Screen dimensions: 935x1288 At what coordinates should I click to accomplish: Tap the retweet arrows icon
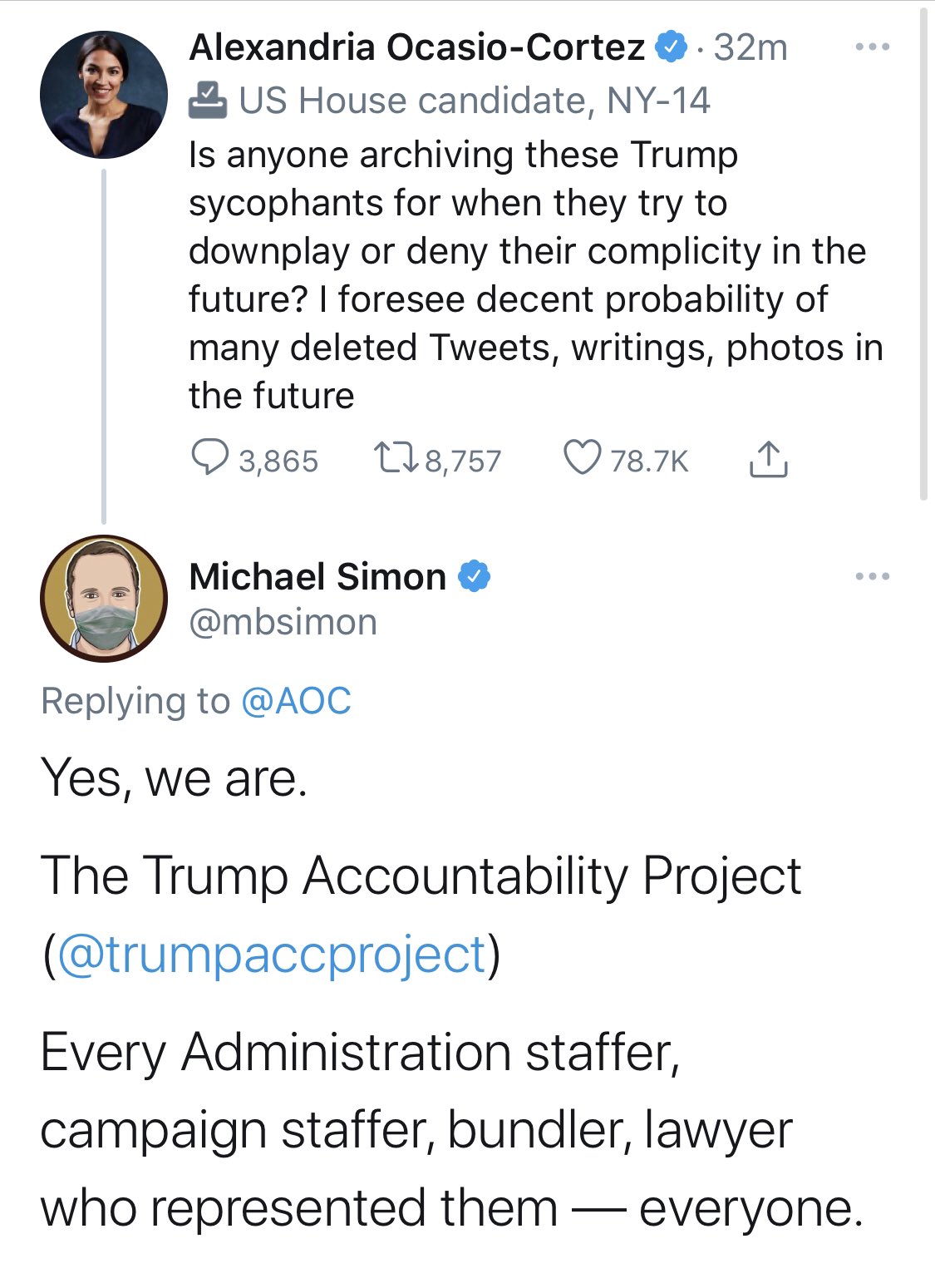[x=396, y=458]
